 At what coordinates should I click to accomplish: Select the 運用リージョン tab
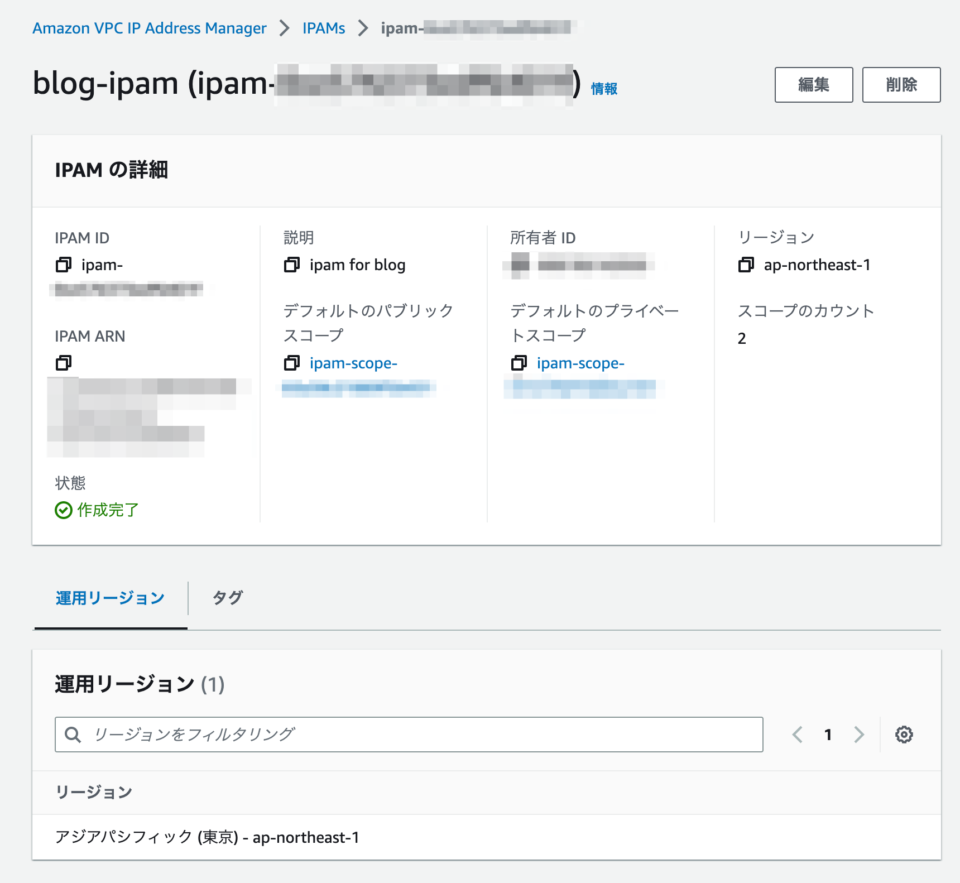pyautogui.click(x=110, y=597)
